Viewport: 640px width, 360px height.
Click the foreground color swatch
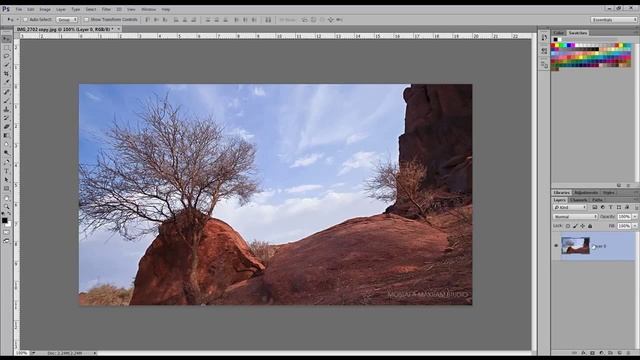(x=4, y=220)
